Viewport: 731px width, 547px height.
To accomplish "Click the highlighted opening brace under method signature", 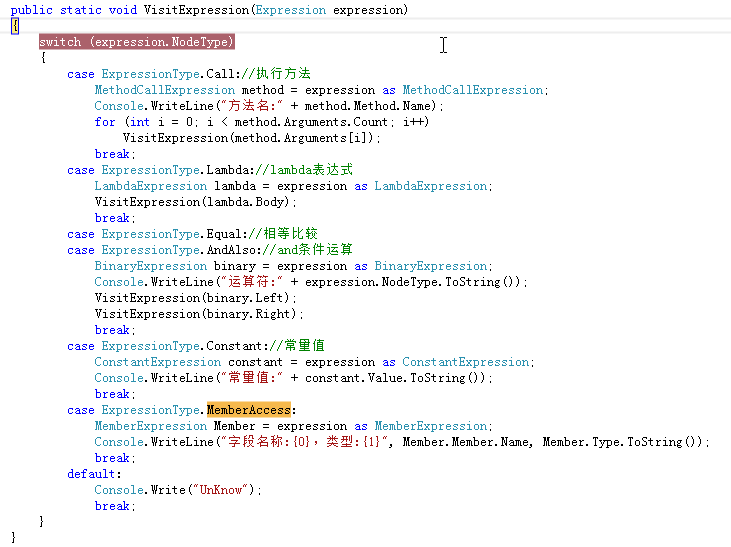I will point(14,26).
